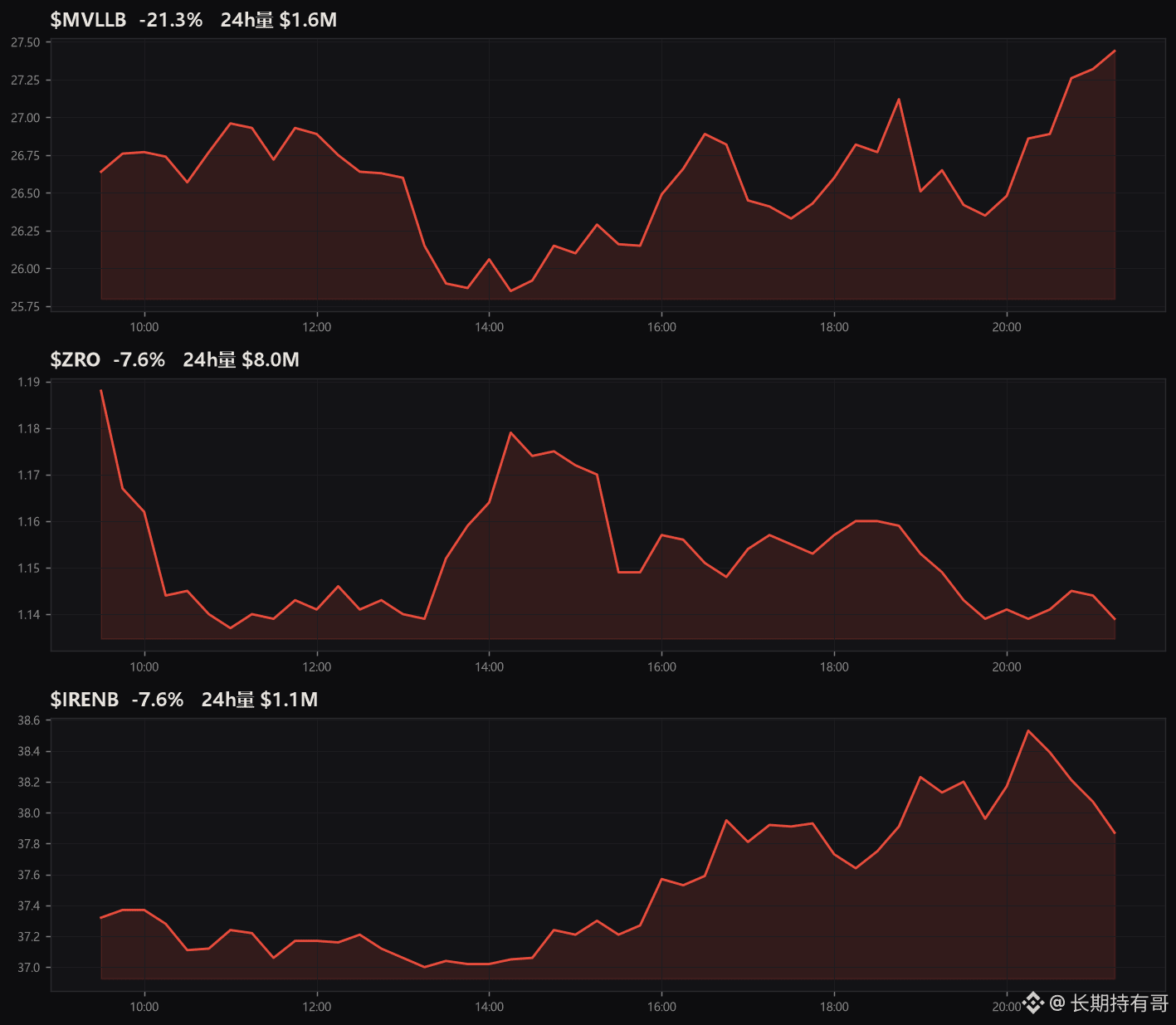This screenshot has width=1176, height=1025.
Task: Click the 25.75 price axis label
Action: (25, 307)
